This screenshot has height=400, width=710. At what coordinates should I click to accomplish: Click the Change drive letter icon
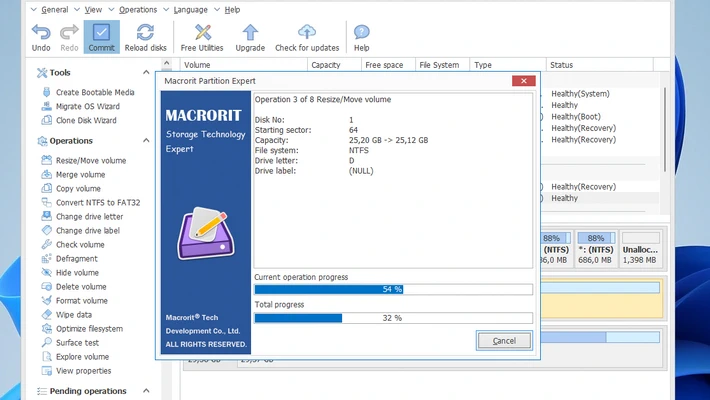(46, 216)
